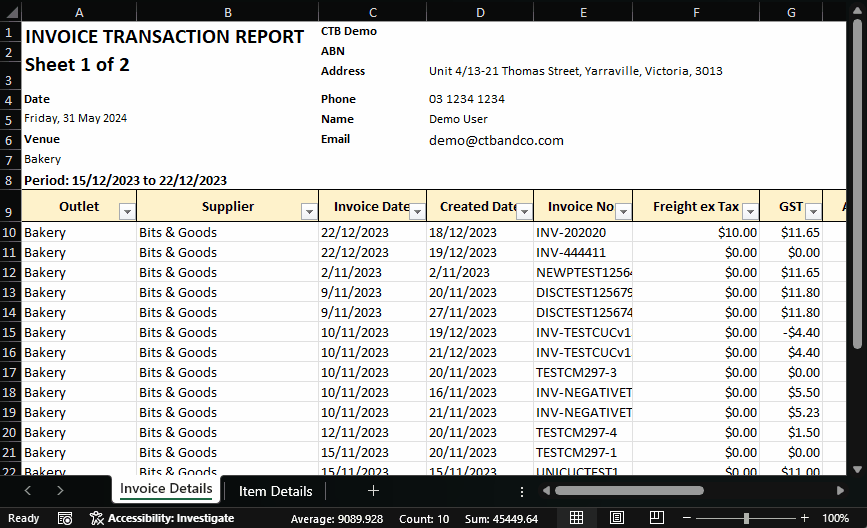Click the demo@ctbandco.com email cell
The image size is (867, 528).
coord(496,140)
